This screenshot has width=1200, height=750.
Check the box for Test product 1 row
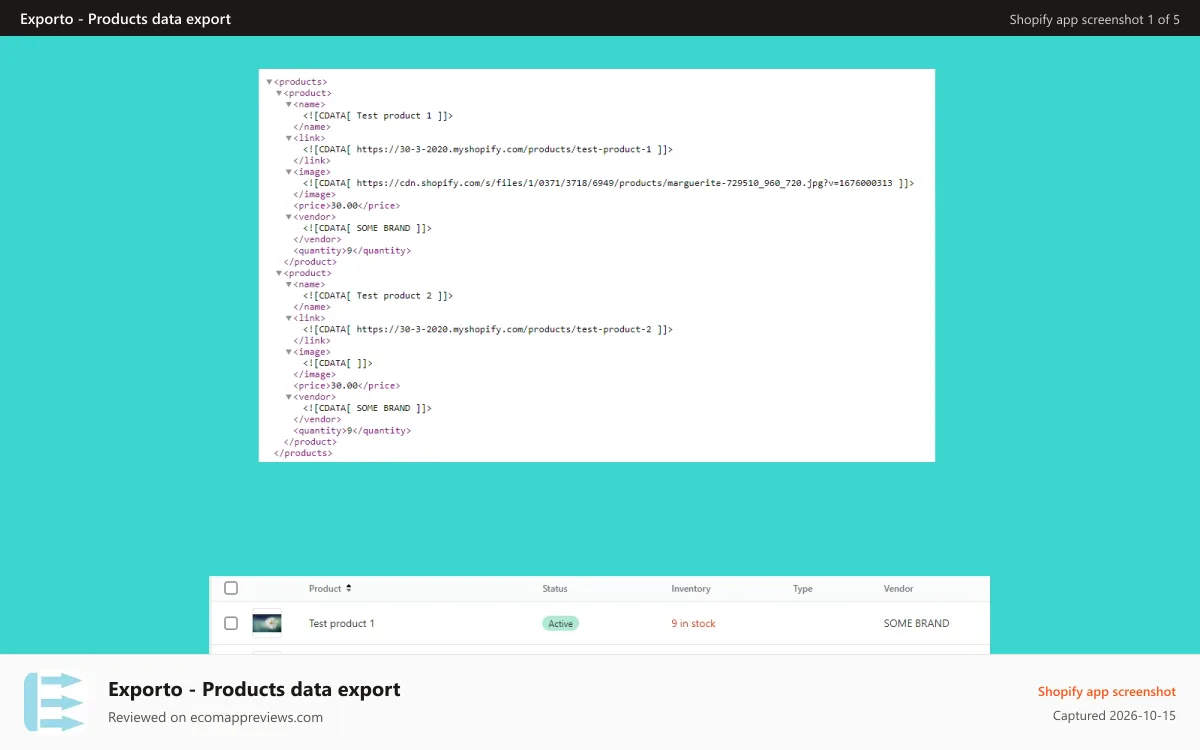click(231, 623)
